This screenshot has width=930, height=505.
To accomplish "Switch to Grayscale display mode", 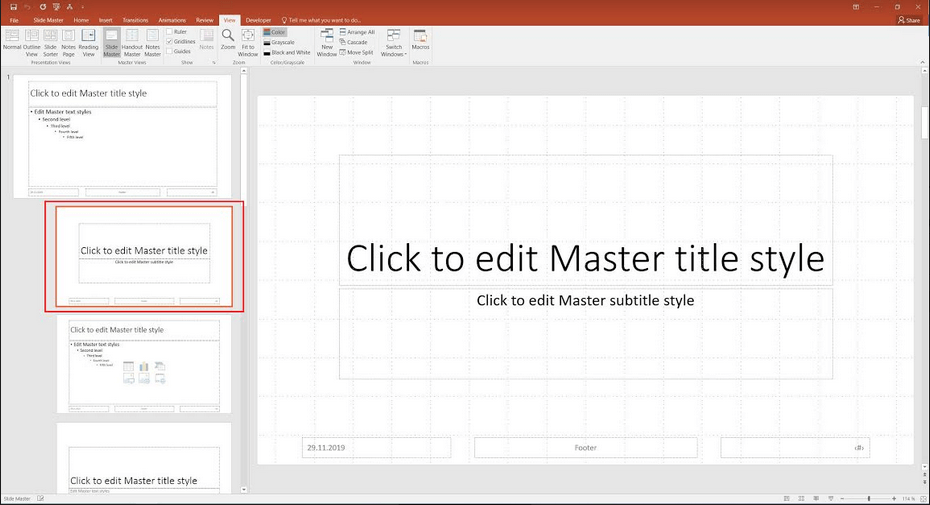I will [x=279, y=42].
